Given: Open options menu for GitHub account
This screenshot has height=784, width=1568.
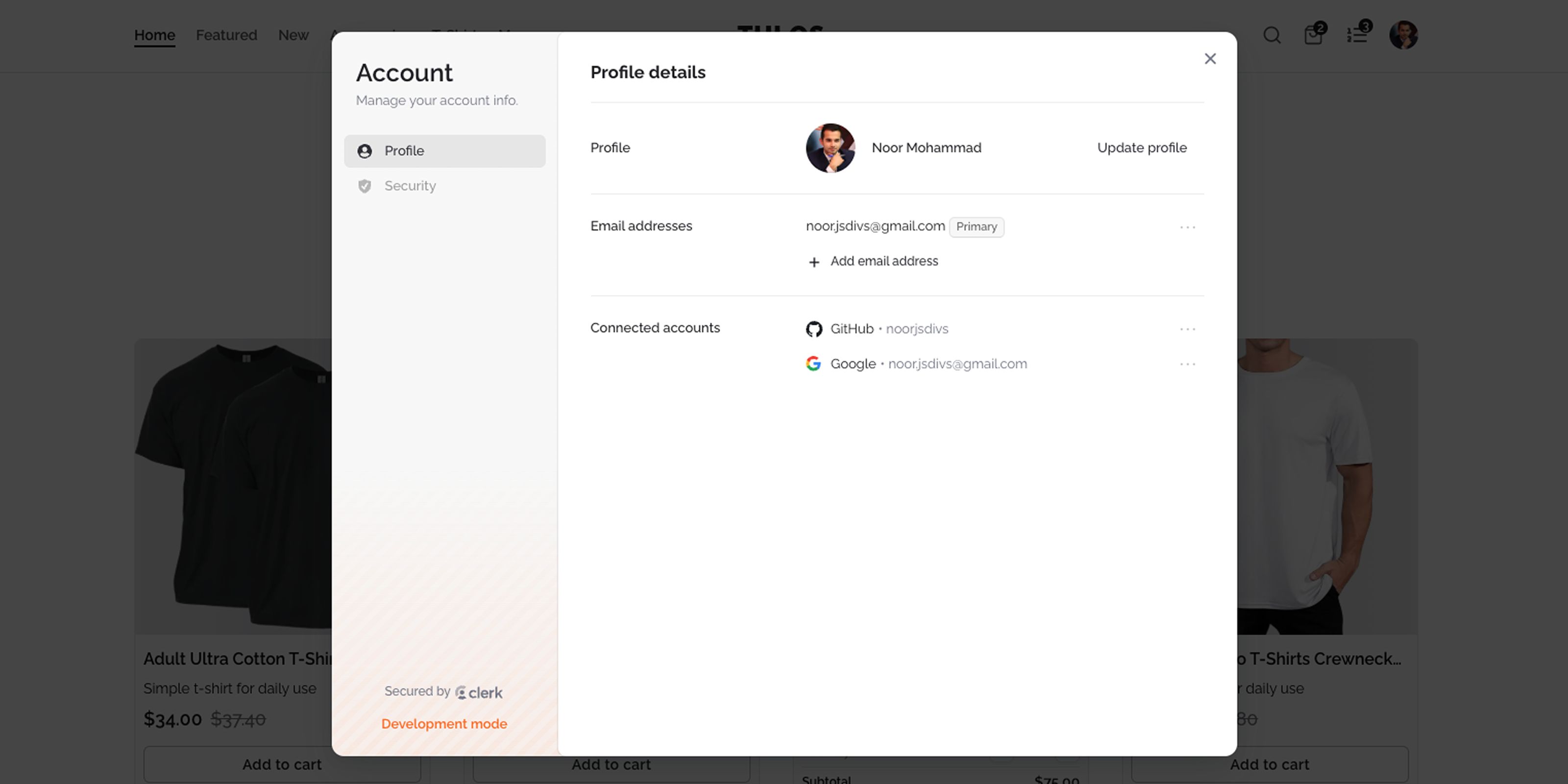Looking at the screenshot, I should (x=1187, y=329).
